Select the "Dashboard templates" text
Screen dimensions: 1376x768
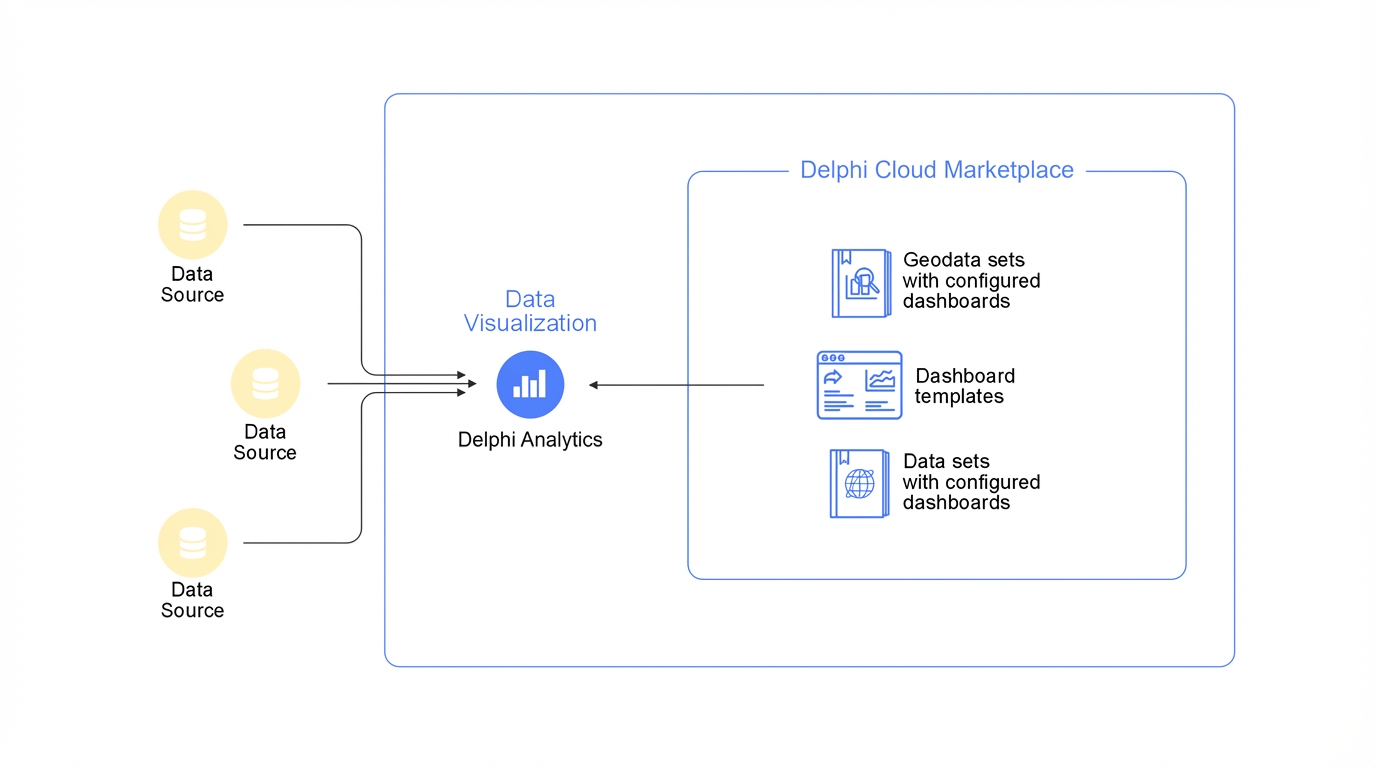coord(965,386)
